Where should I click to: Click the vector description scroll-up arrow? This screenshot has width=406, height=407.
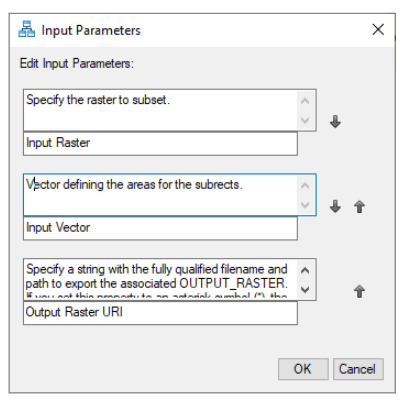[305, 186]
